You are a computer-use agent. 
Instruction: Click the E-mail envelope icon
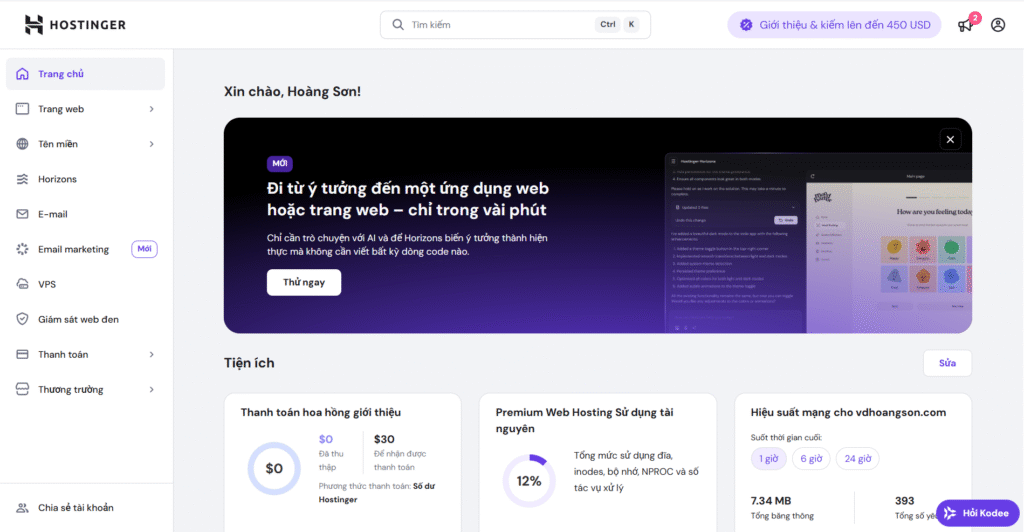pyautogui.click(x=22, y=214)
